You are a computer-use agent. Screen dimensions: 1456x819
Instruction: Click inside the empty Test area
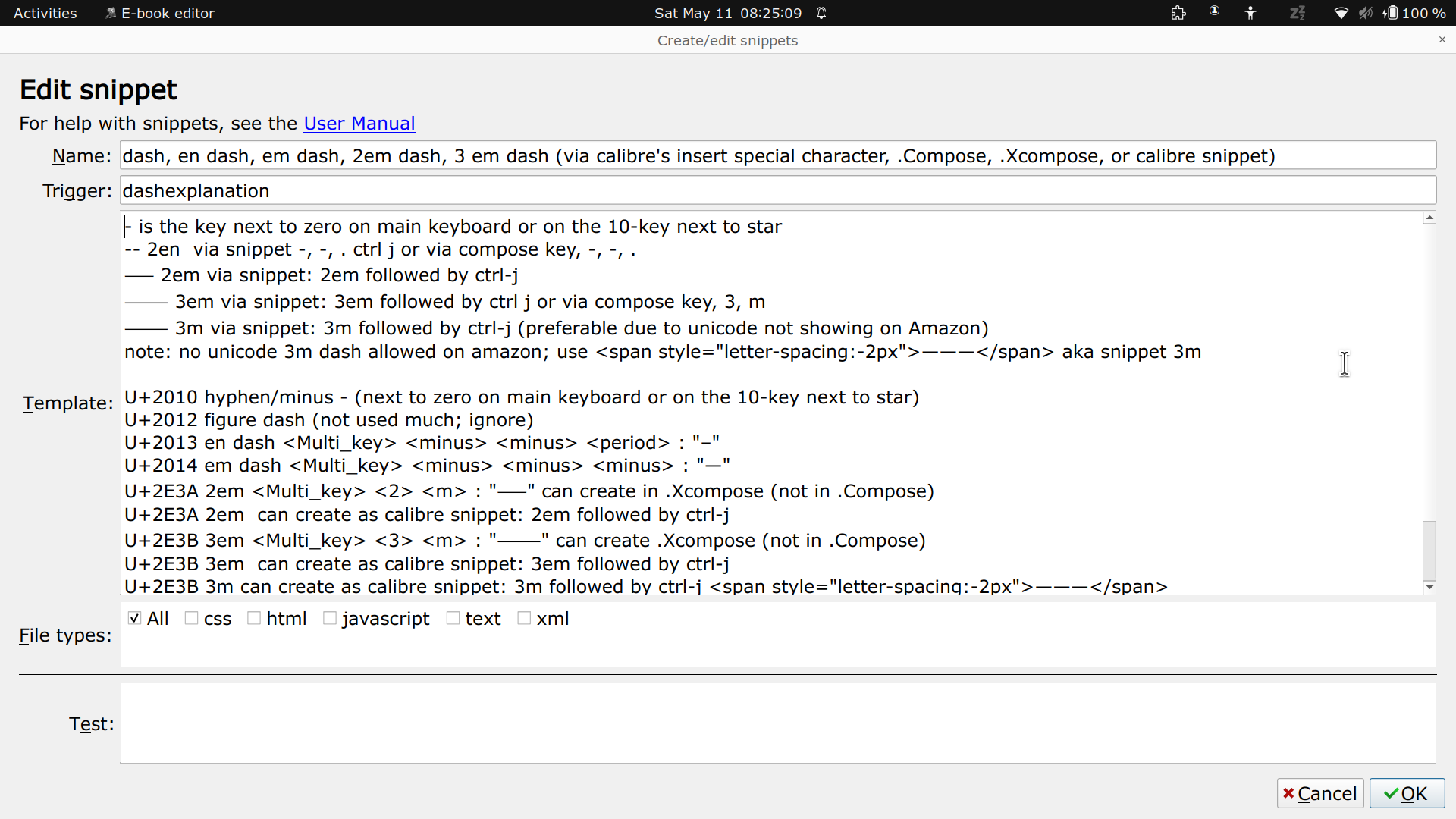(777, 723)
